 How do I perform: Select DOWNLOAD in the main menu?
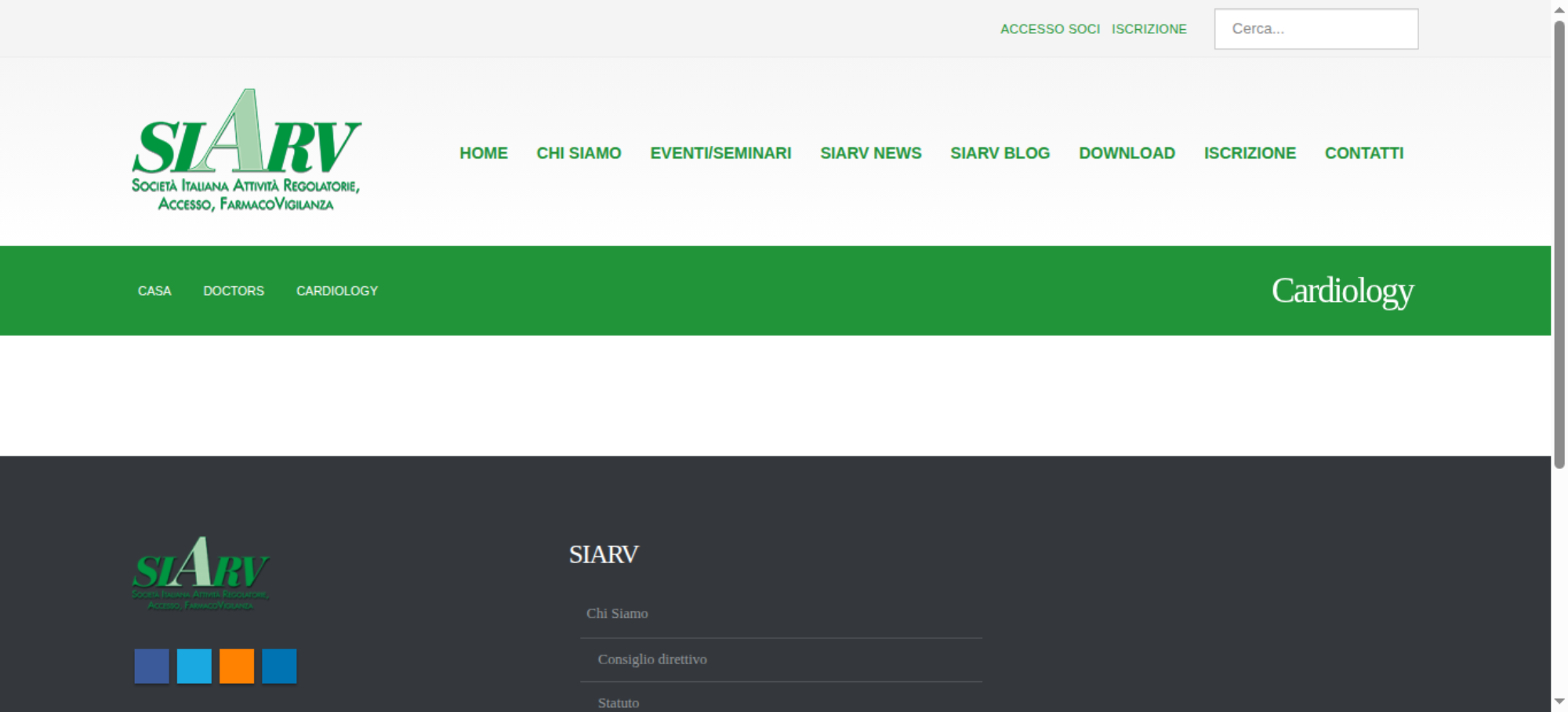(x=1127, y=153)
